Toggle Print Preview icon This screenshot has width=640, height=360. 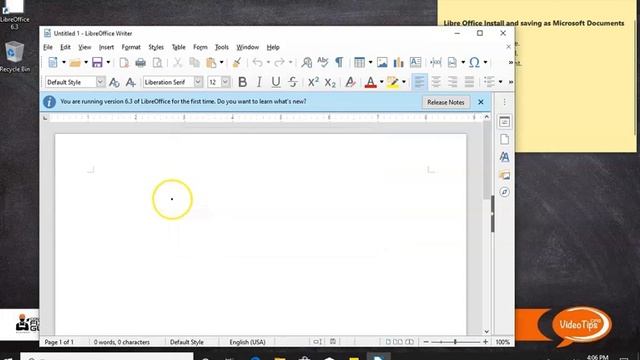(157, 62)
